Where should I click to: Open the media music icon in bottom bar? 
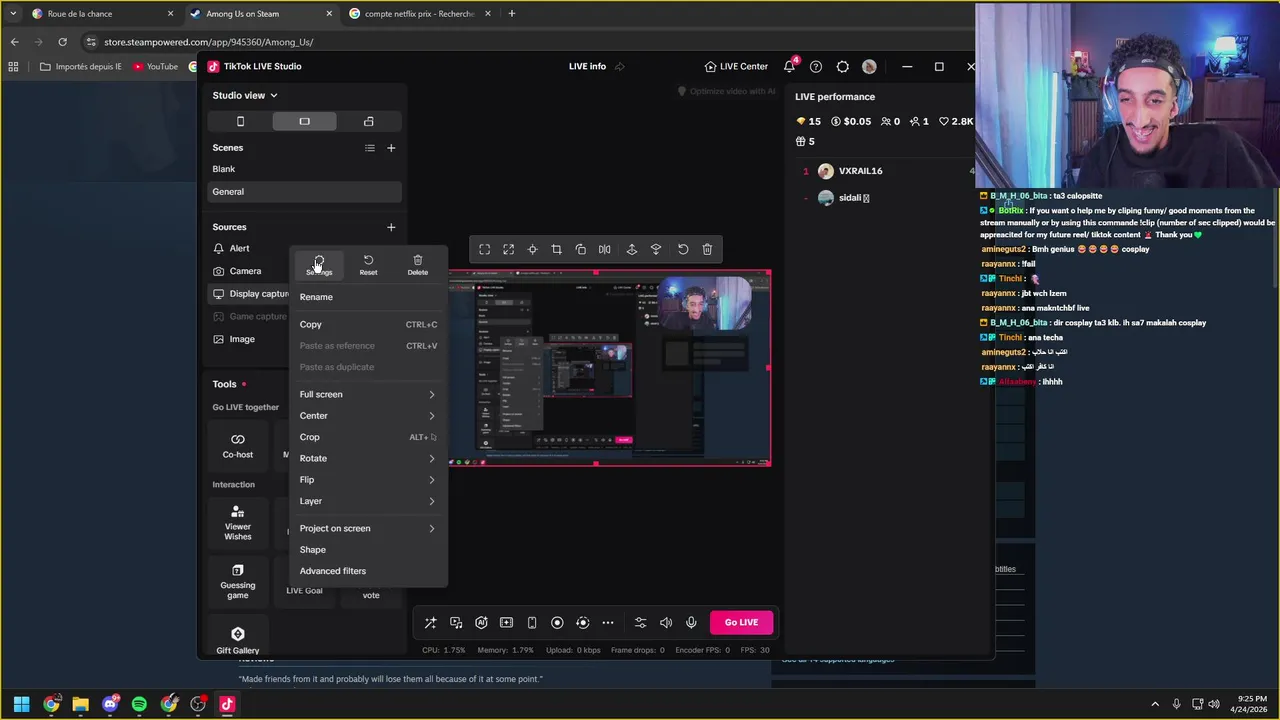tap(456, 623)
